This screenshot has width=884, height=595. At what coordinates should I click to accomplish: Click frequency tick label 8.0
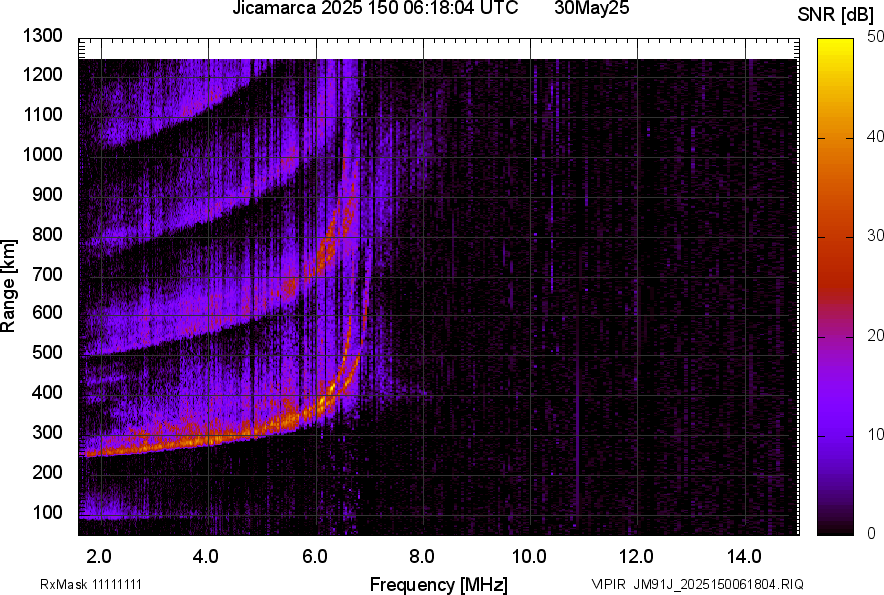422,557
